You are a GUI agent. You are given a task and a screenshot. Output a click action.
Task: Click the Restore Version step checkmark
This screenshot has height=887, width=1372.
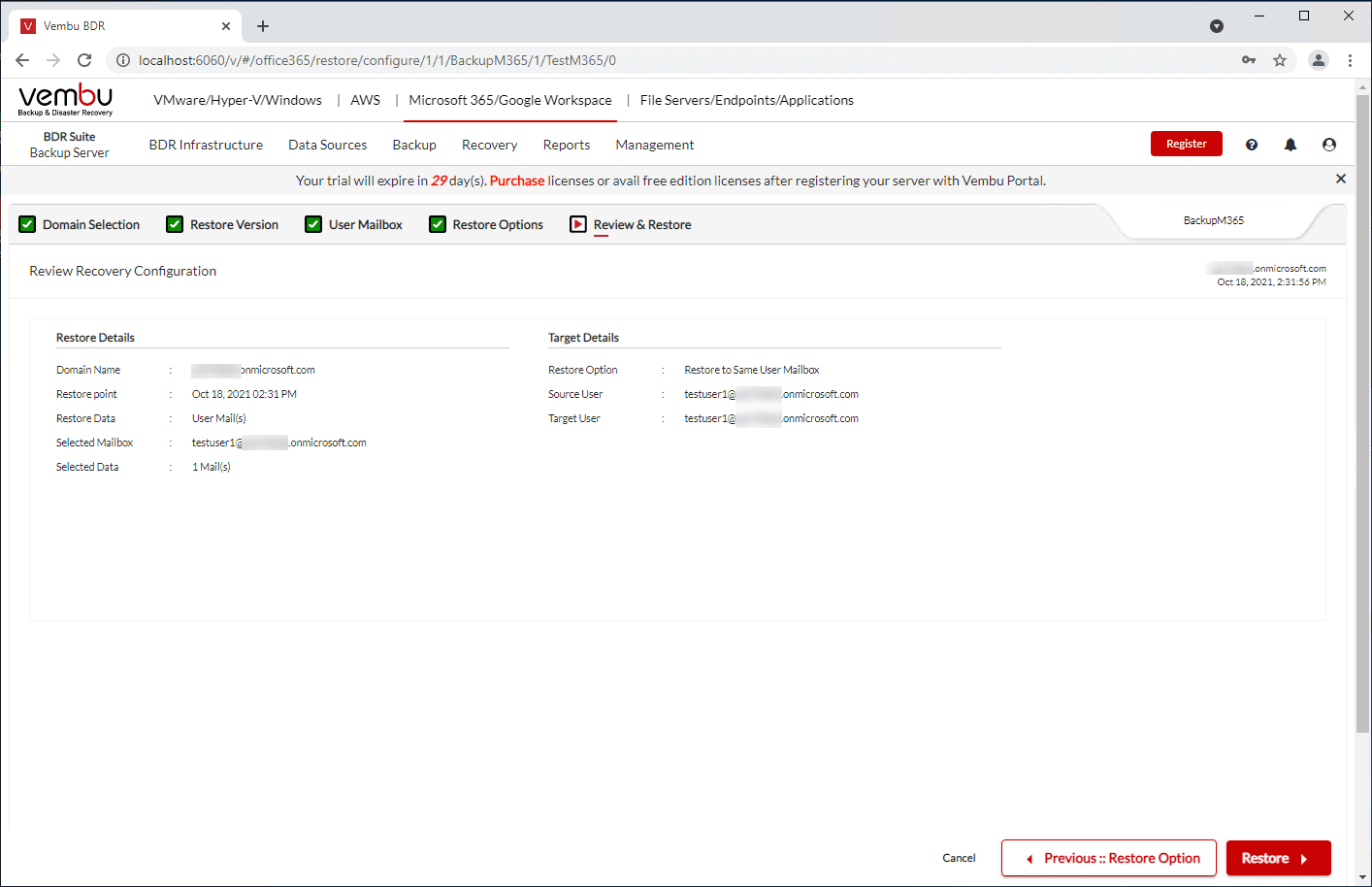175,224
